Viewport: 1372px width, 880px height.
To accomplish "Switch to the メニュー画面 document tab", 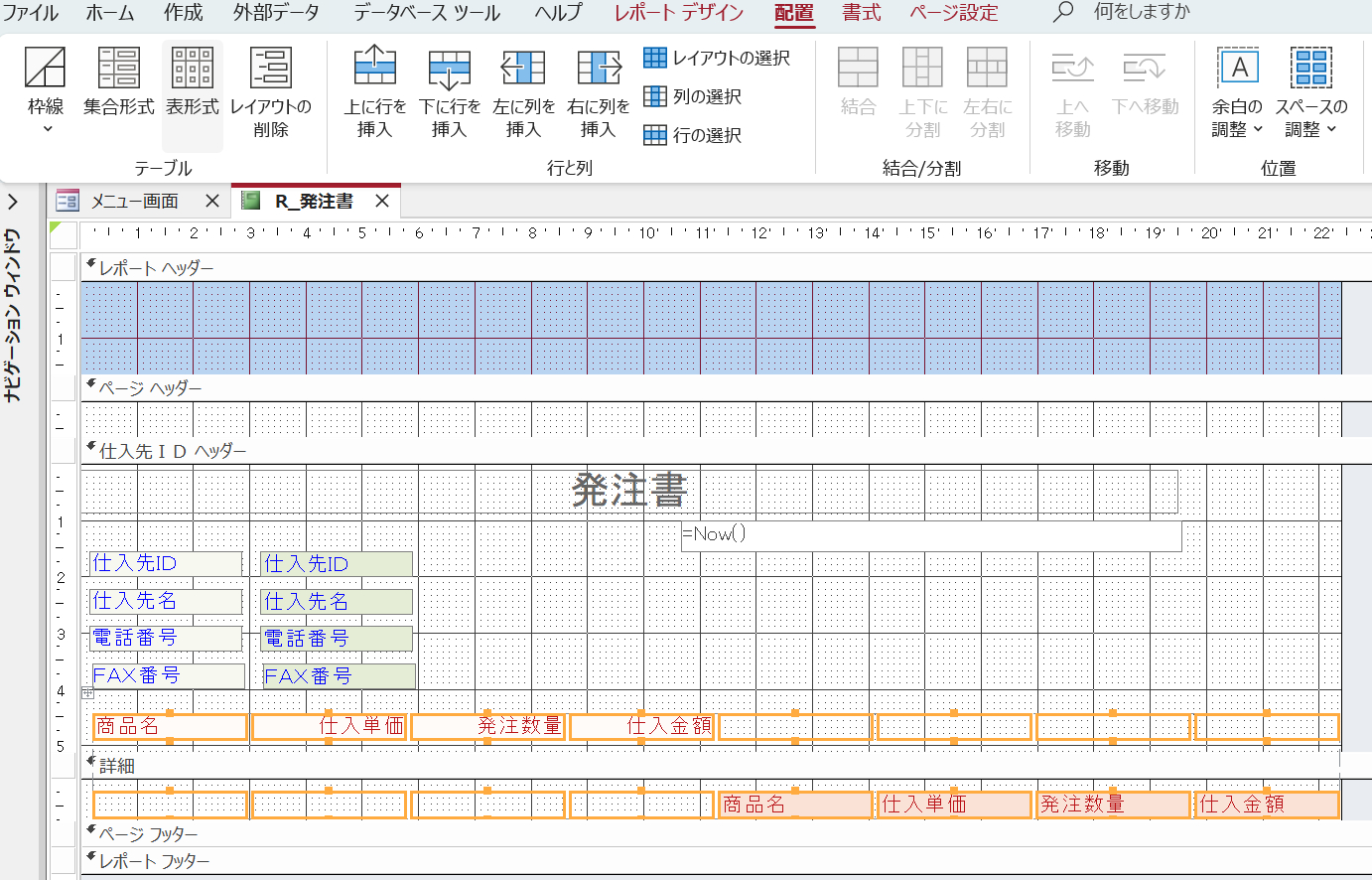I will (x=135, y=202).
